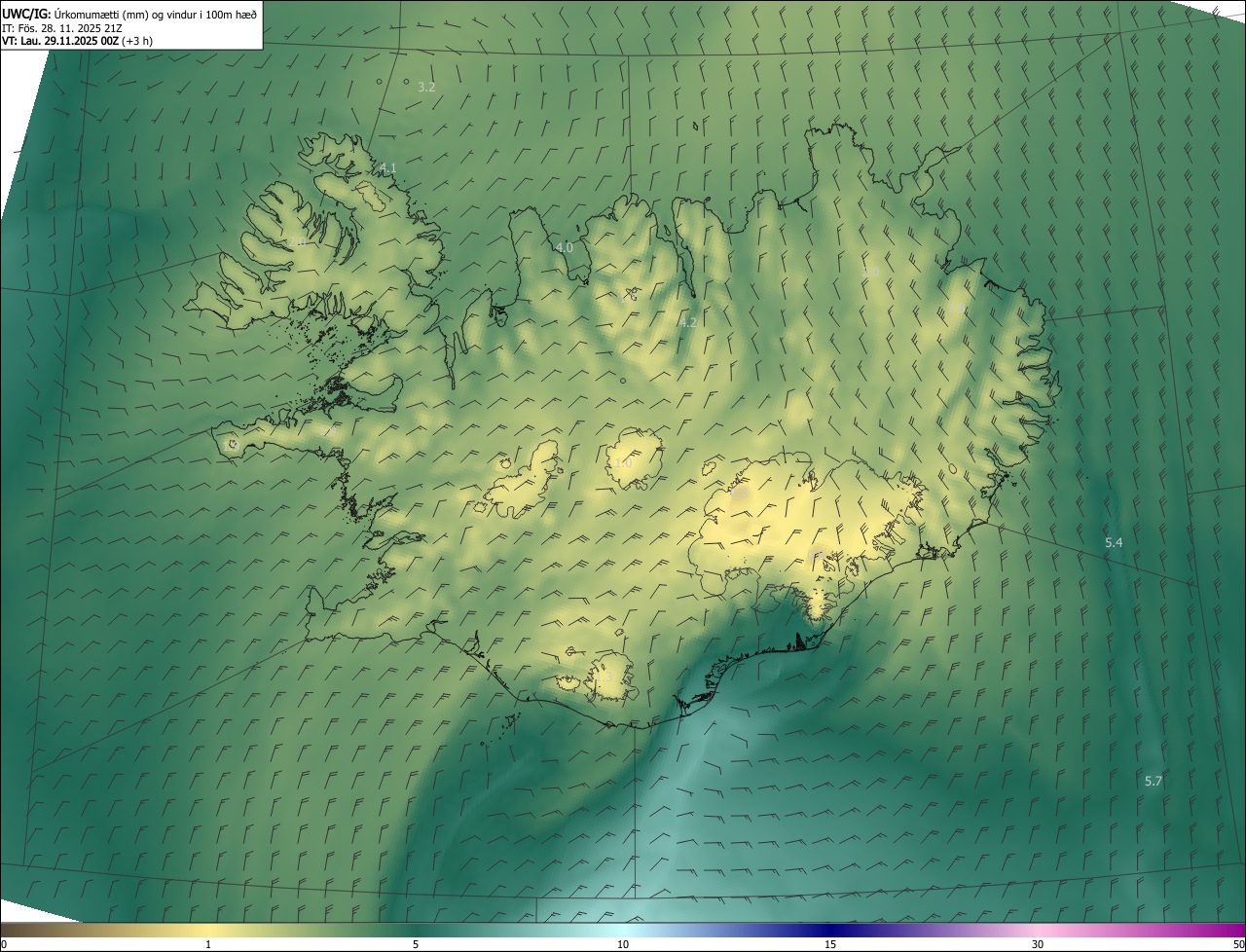Click the 'IT: Fös. 28. 11. 2025 21Z' line
This screenshot has height=952, width=1246.
coord(62,27)
